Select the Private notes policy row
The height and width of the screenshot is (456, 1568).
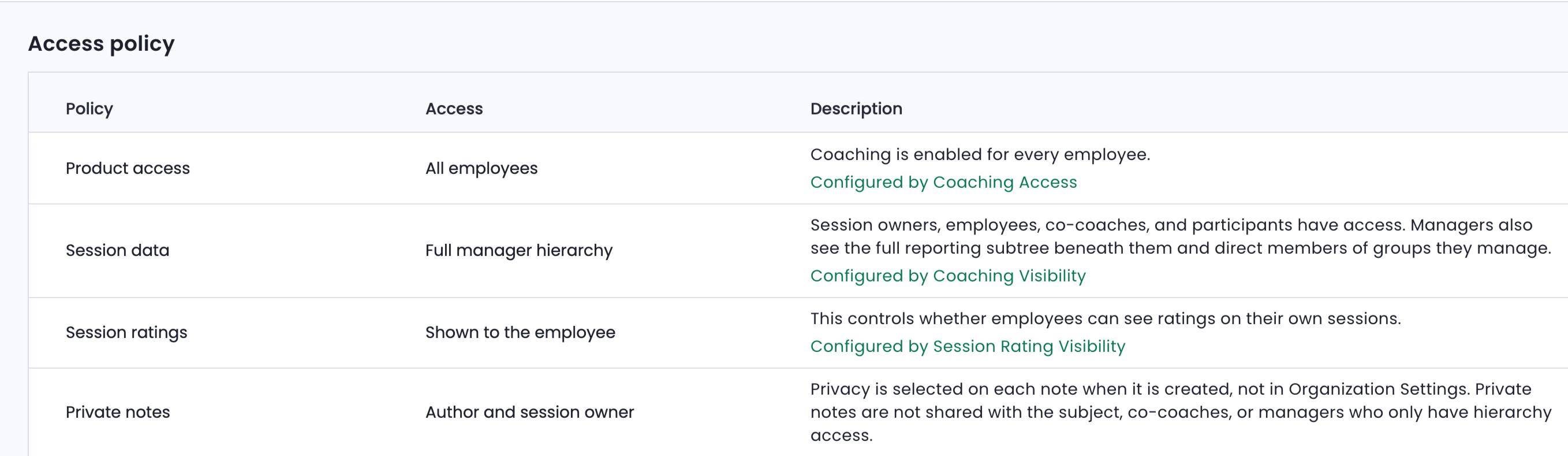pos(798,412)
